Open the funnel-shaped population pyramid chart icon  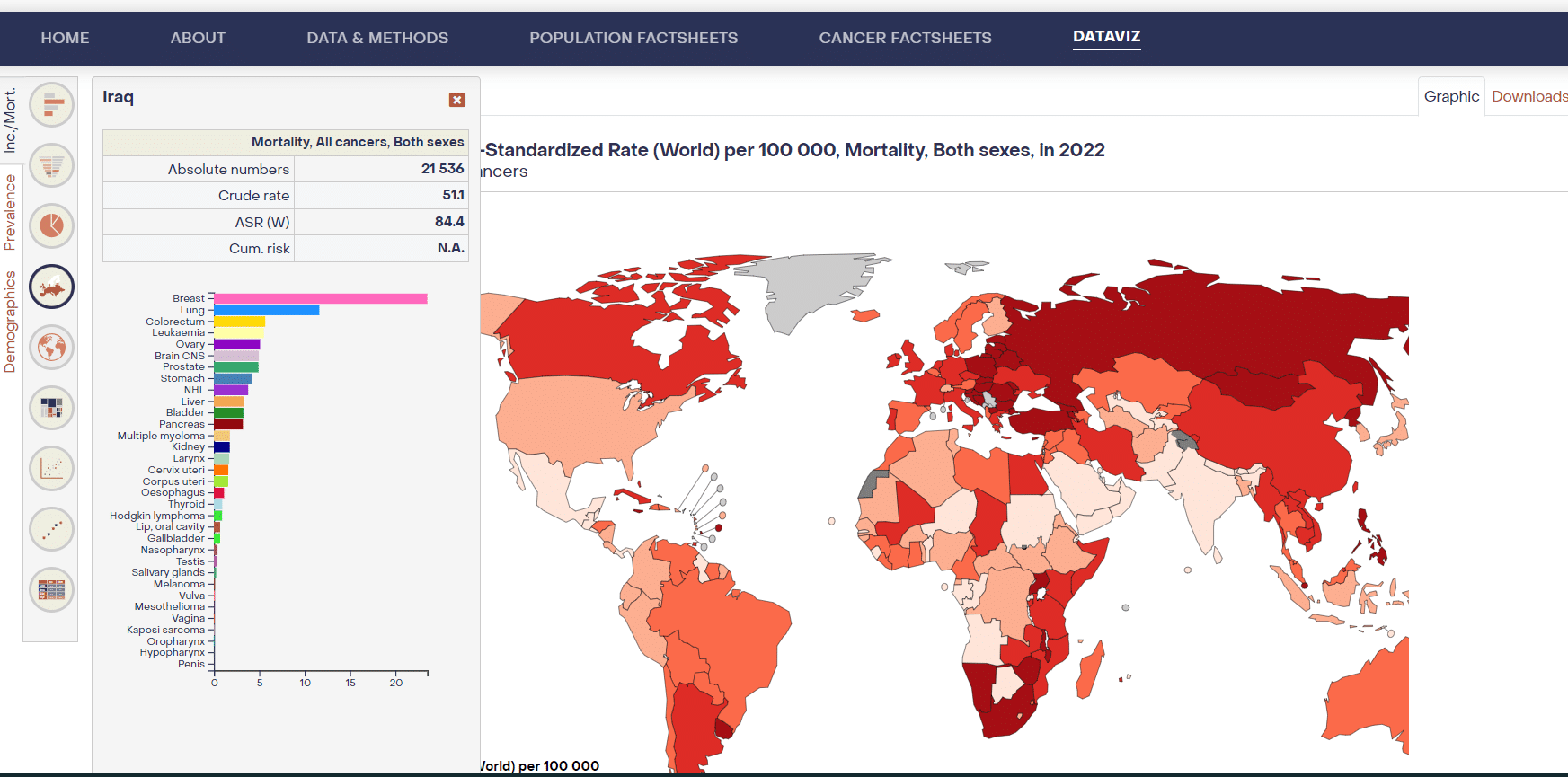tap(52, 165)
